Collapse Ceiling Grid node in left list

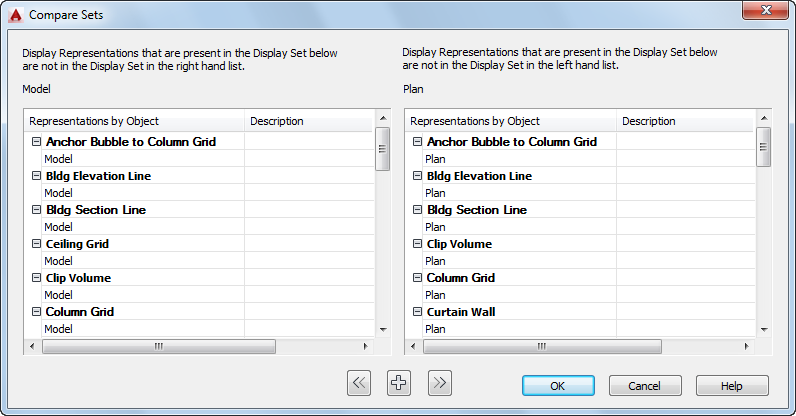point(36,244)
